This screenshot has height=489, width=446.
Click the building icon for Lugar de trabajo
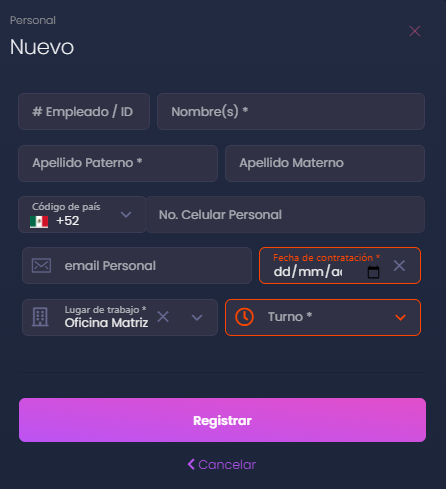(x=40, y=317)
